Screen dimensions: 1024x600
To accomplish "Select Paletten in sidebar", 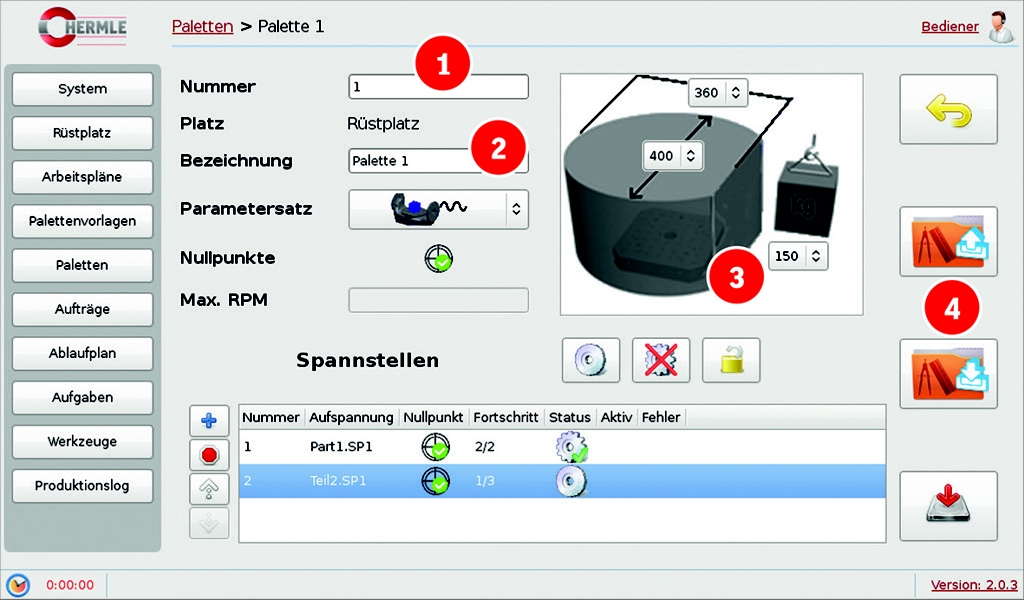I will 82,265.
